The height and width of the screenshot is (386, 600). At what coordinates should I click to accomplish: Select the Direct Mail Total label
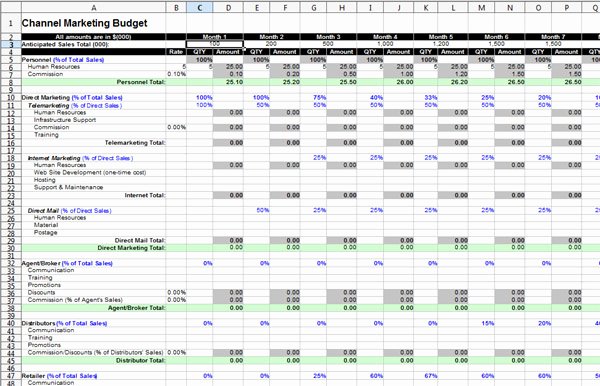(x=140, y=241)
